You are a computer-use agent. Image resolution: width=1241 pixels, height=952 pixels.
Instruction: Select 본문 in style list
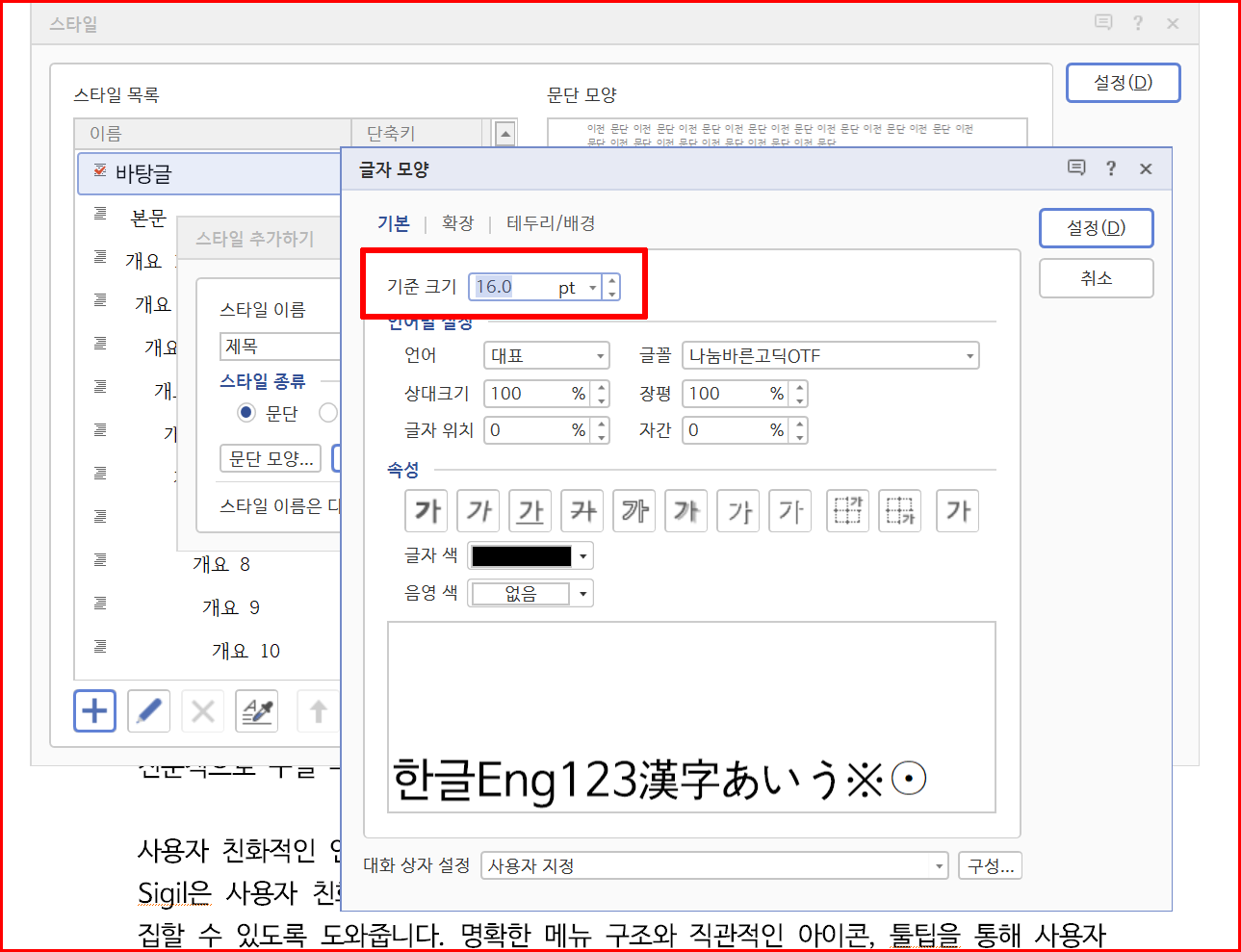click(x=148, y=219)
